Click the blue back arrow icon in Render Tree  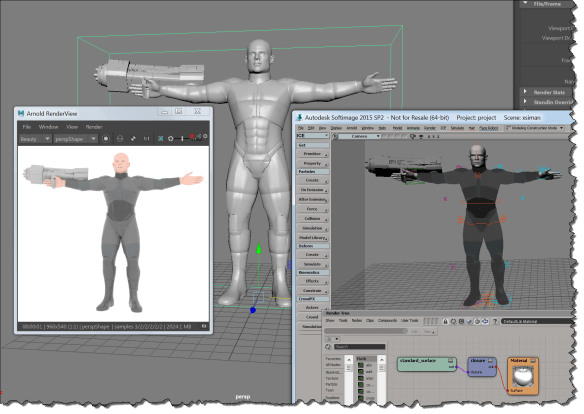485,321
